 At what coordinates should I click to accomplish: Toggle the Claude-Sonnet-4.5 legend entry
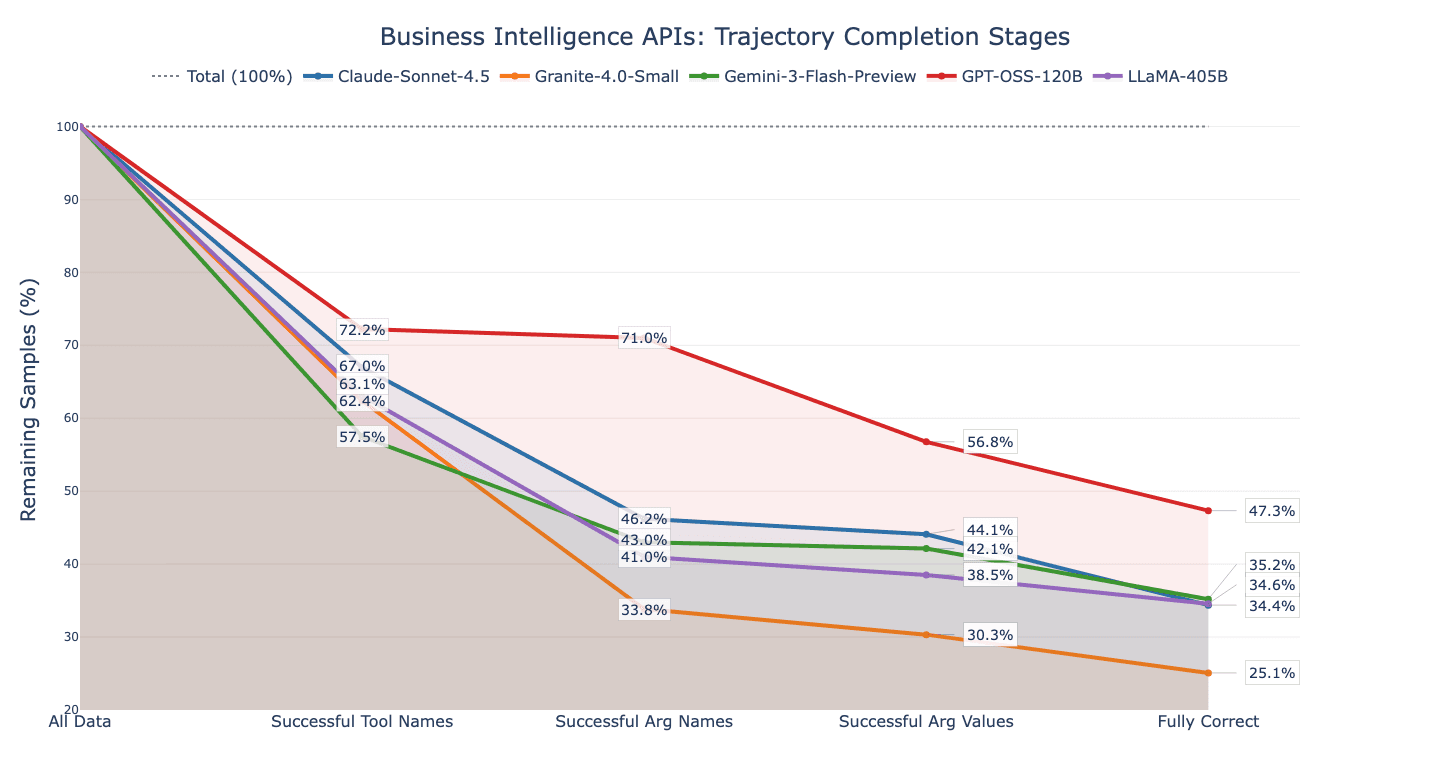(x=397, y=76)
